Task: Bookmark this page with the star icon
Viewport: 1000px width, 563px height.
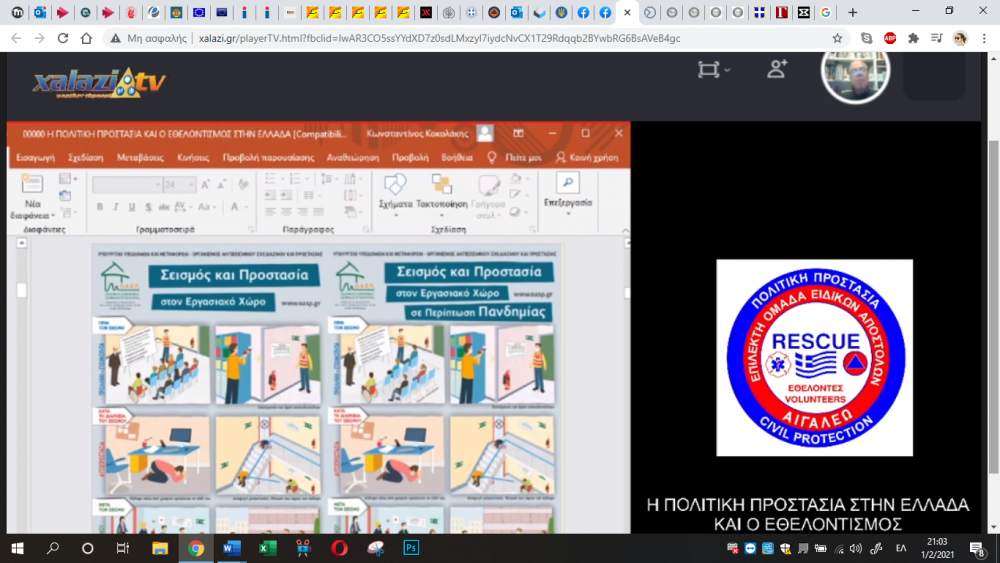Action: [837, 38]
